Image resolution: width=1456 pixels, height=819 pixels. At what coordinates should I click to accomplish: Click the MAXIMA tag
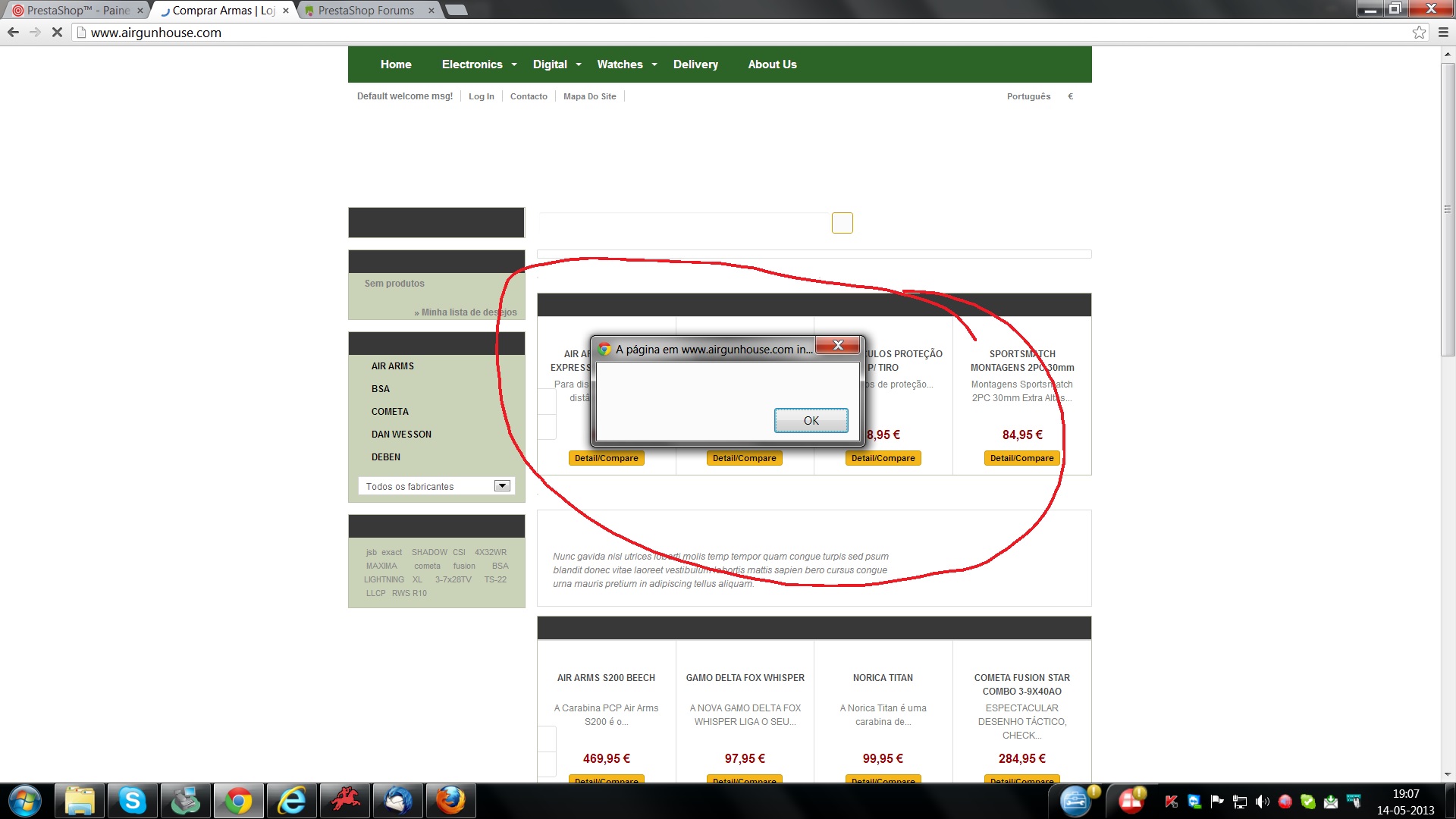(381, 566)
